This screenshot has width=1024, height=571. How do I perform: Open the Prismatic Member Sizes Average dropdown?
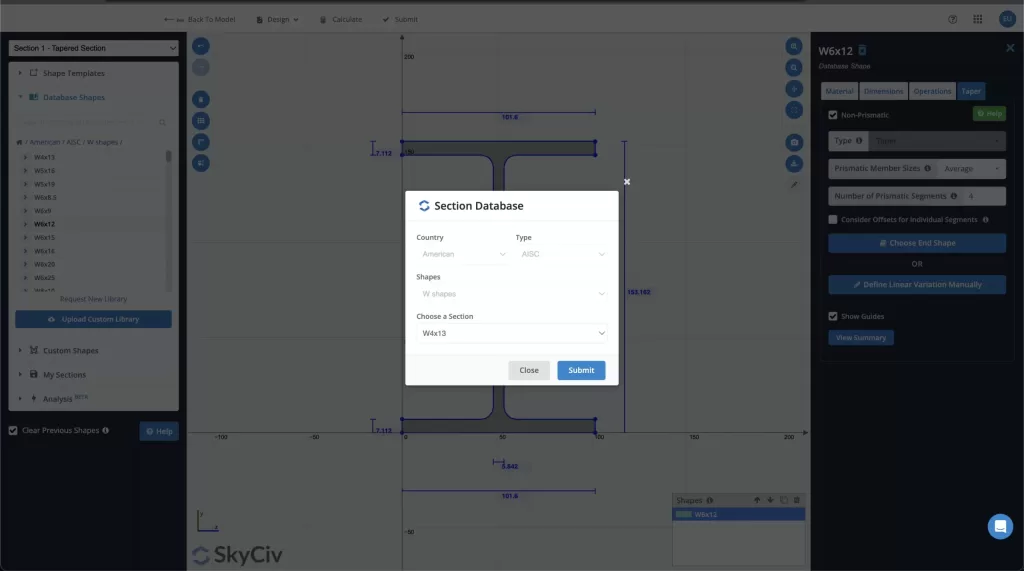(x=971, y=169)
